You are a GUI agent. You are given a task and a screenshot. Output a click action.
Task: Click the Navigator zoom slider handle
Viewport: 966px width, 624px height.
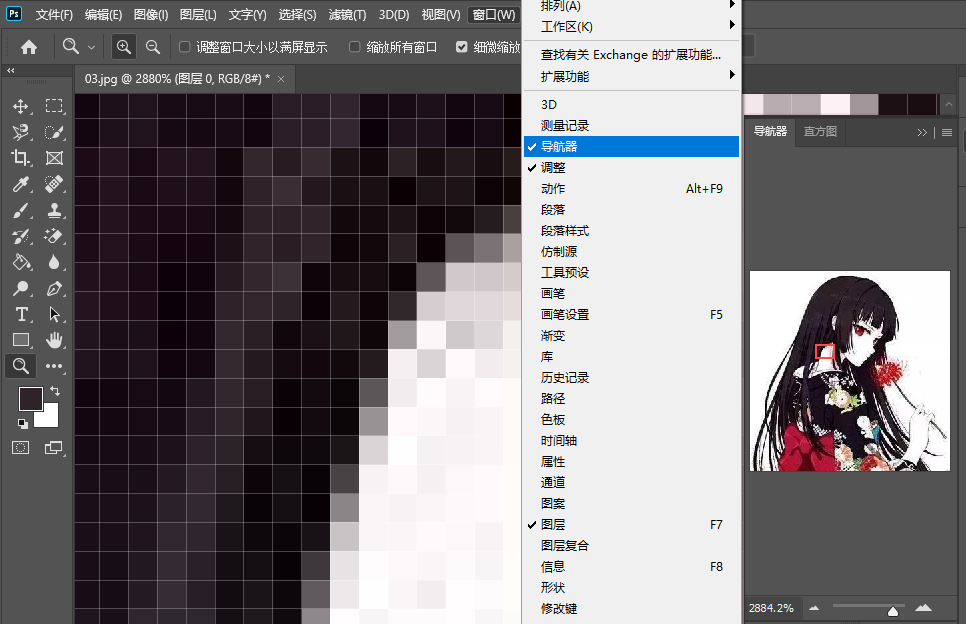tap(893, 611)
